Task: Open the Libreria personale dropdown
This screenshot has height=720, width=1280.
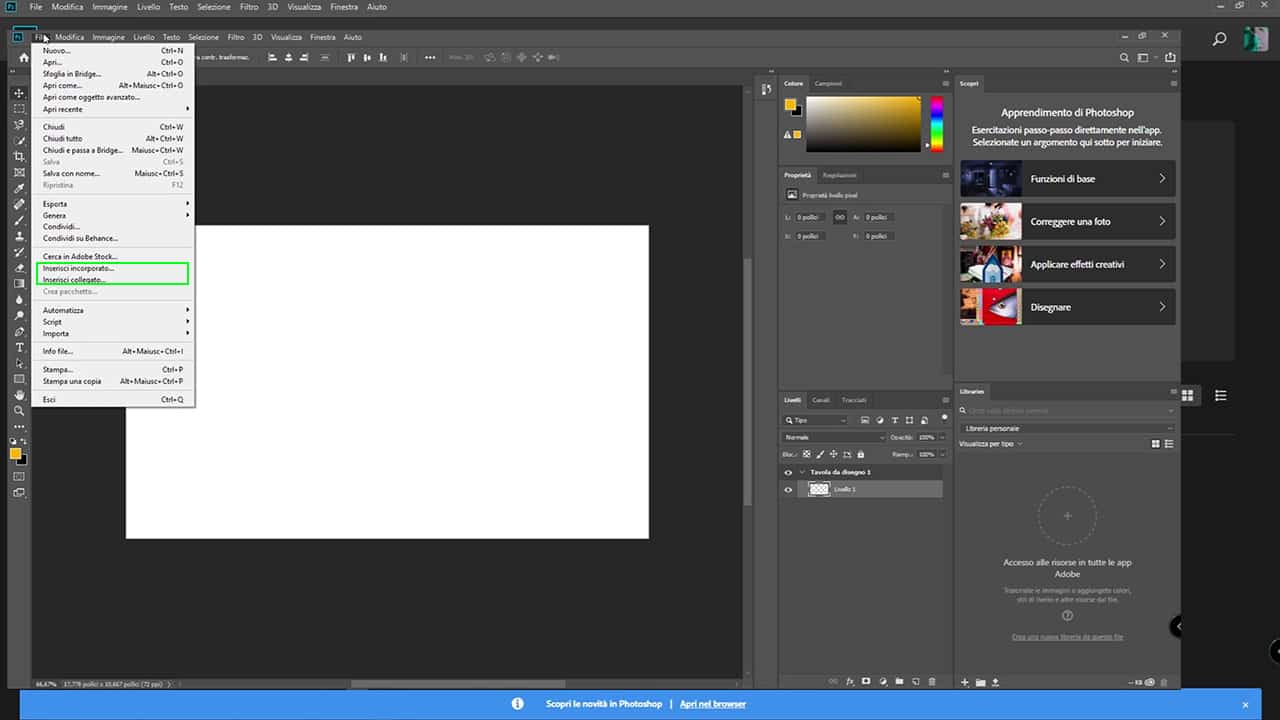Action: [x=1067, y=428]
